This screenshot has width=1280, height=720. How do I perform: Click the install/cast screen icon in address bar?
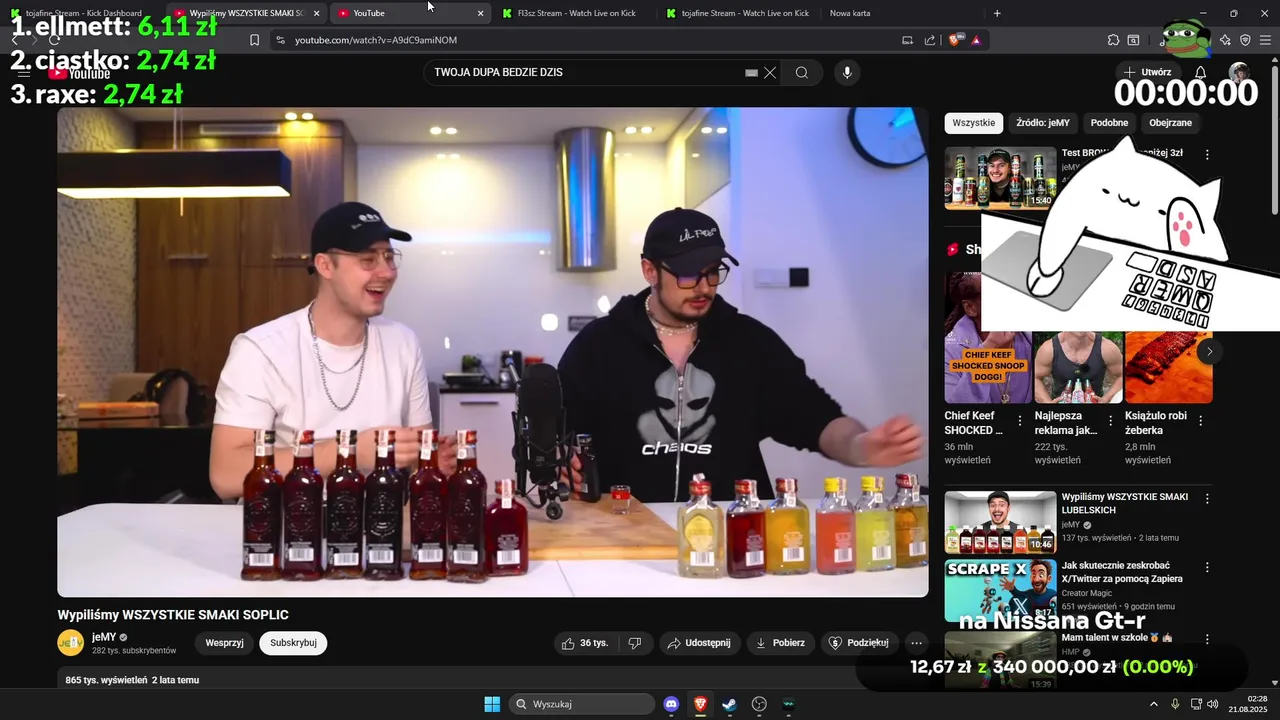pyautogui.click(x=908, y=40)
